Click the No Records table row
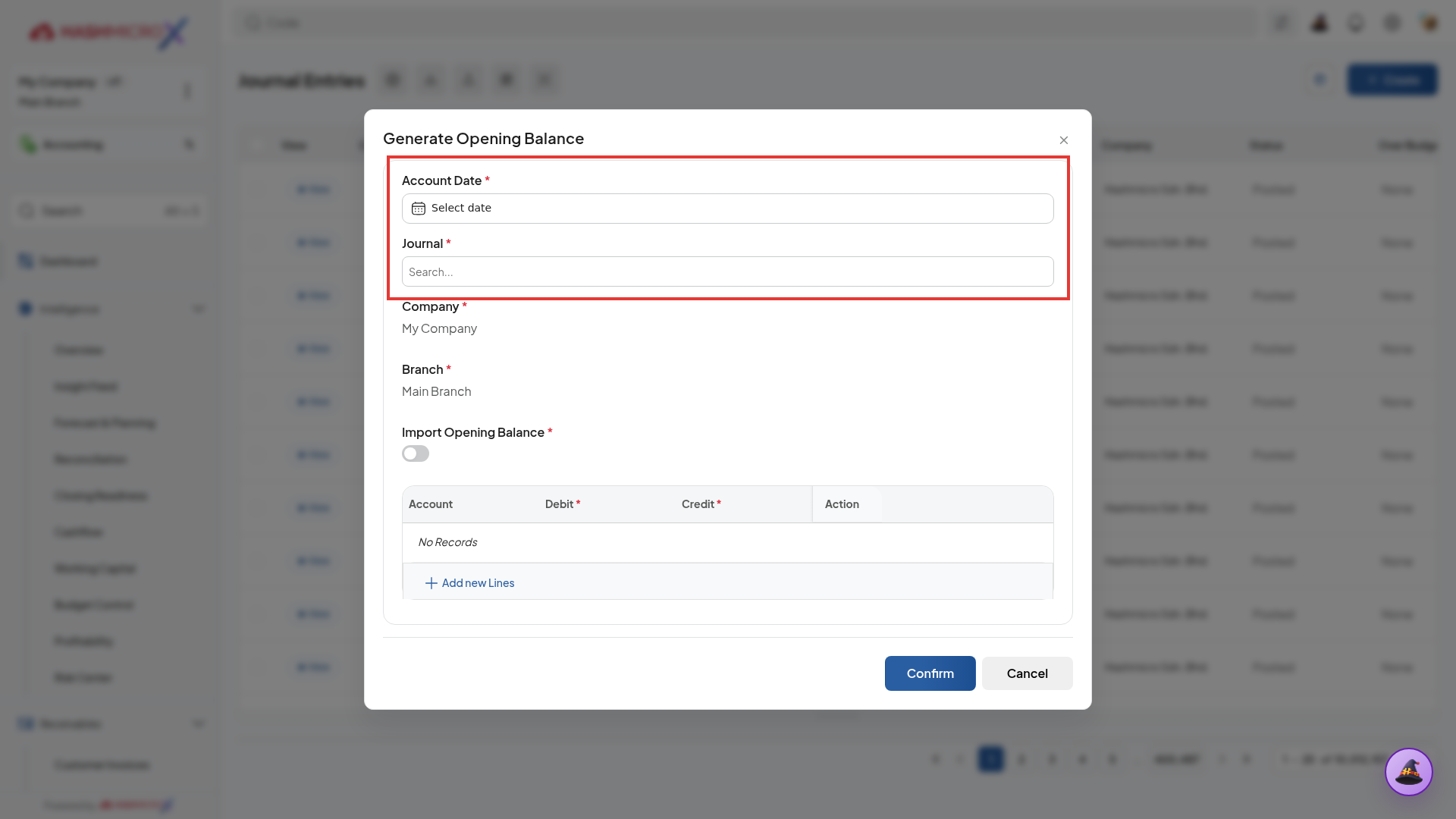Screen dimensions: 1456x819 click(x=727, y=542)
